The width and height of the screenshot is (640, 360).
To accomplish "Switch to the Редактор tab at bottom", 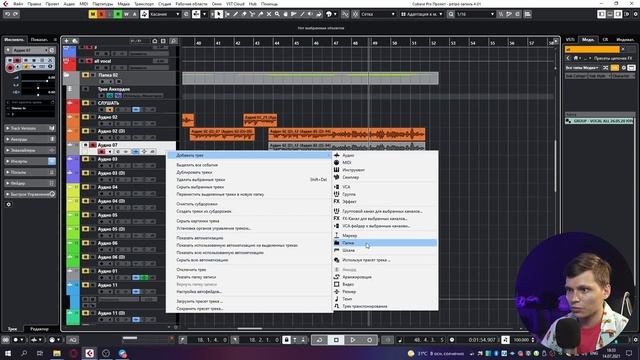I will pyautogui.click(x=40, y=329).
